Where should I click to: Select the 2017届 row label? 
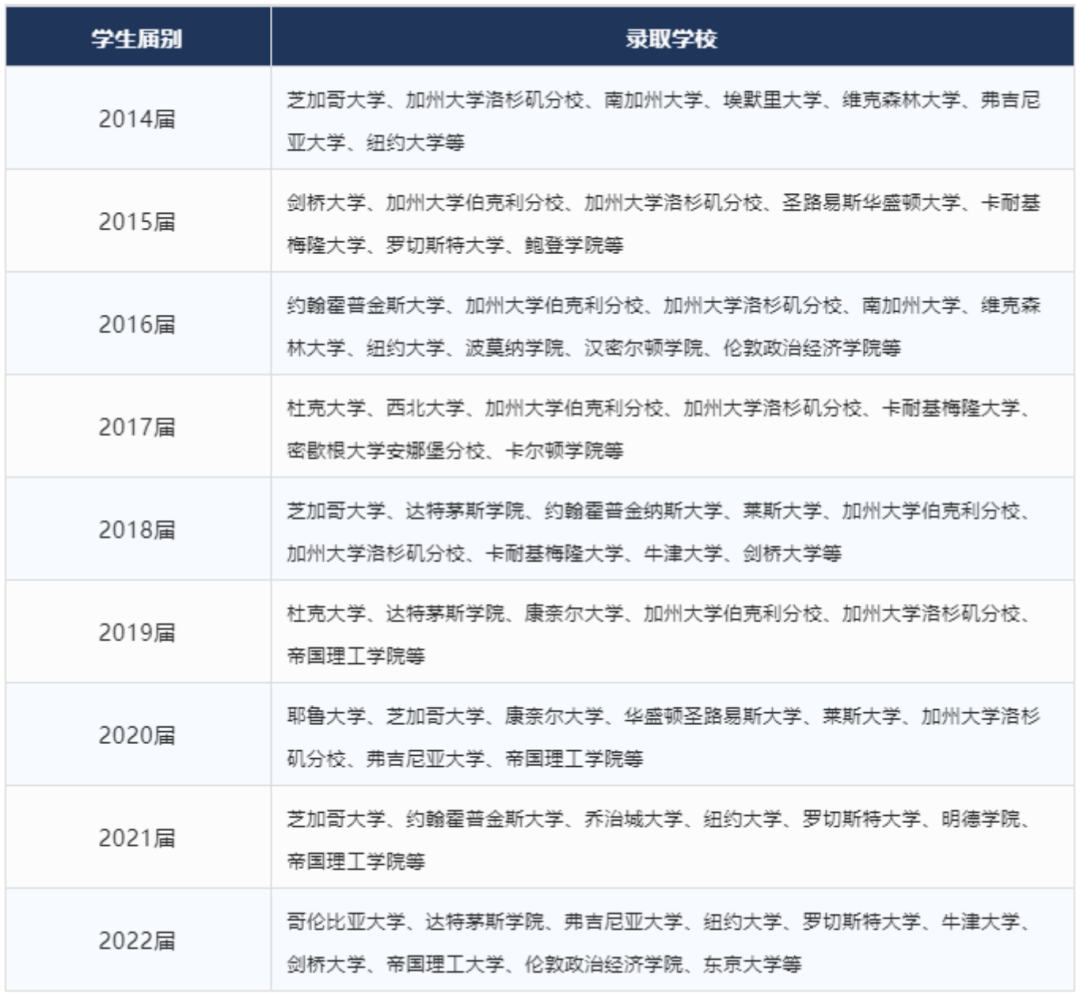pos(137,427)
